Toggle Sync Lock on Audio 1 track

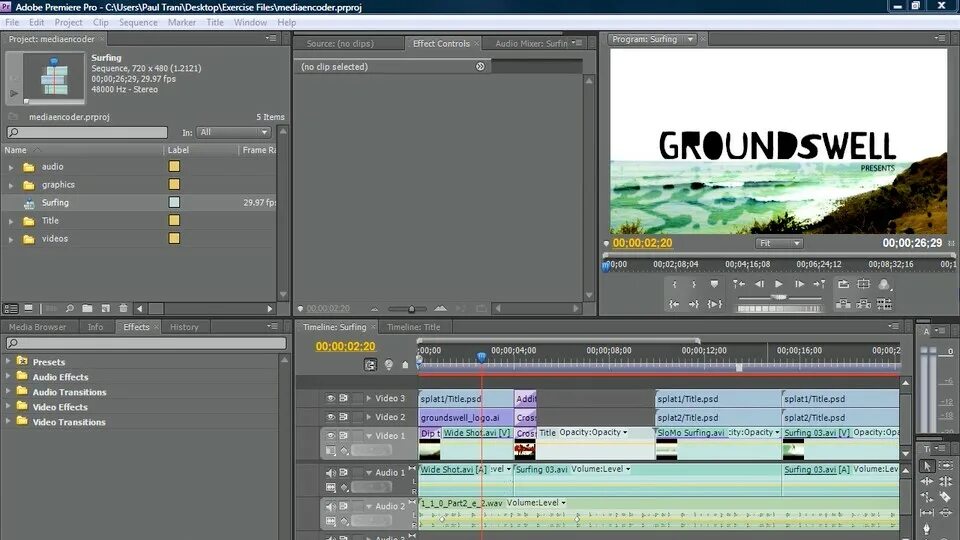[x=343, y=473]
